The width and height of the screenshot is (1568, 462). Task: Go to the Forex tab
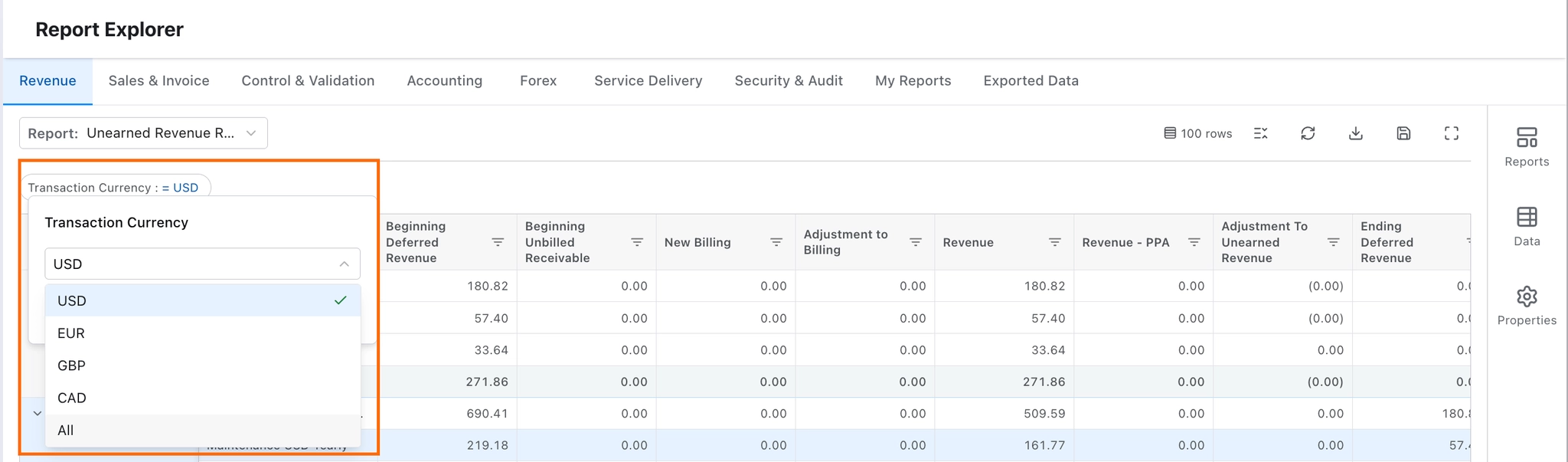point(538,81)
